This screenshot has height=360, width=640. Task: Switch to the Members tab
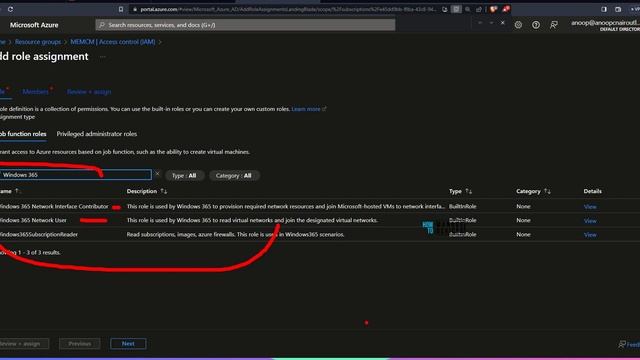(x=36, y=92)
